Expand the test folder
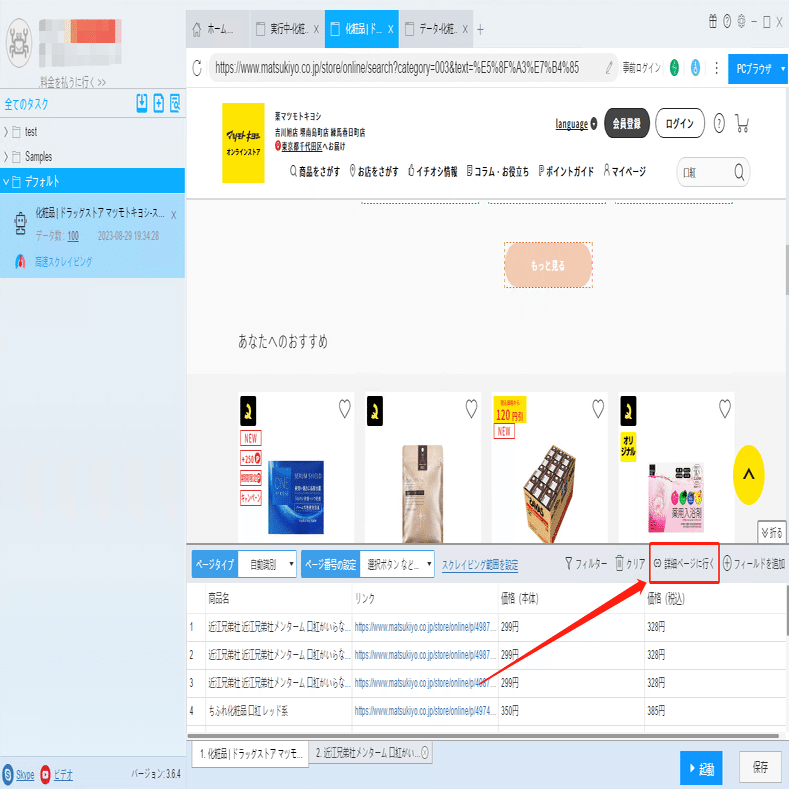Viewport: 789px width, 789px height. [6, 132]
